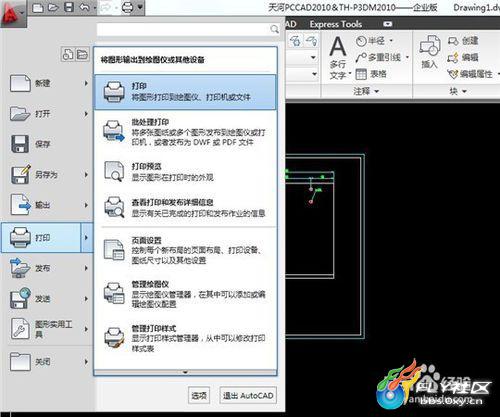Expand the 发布 submenu arrow
This screenshot has height=417, width=500.
[86, 268]
